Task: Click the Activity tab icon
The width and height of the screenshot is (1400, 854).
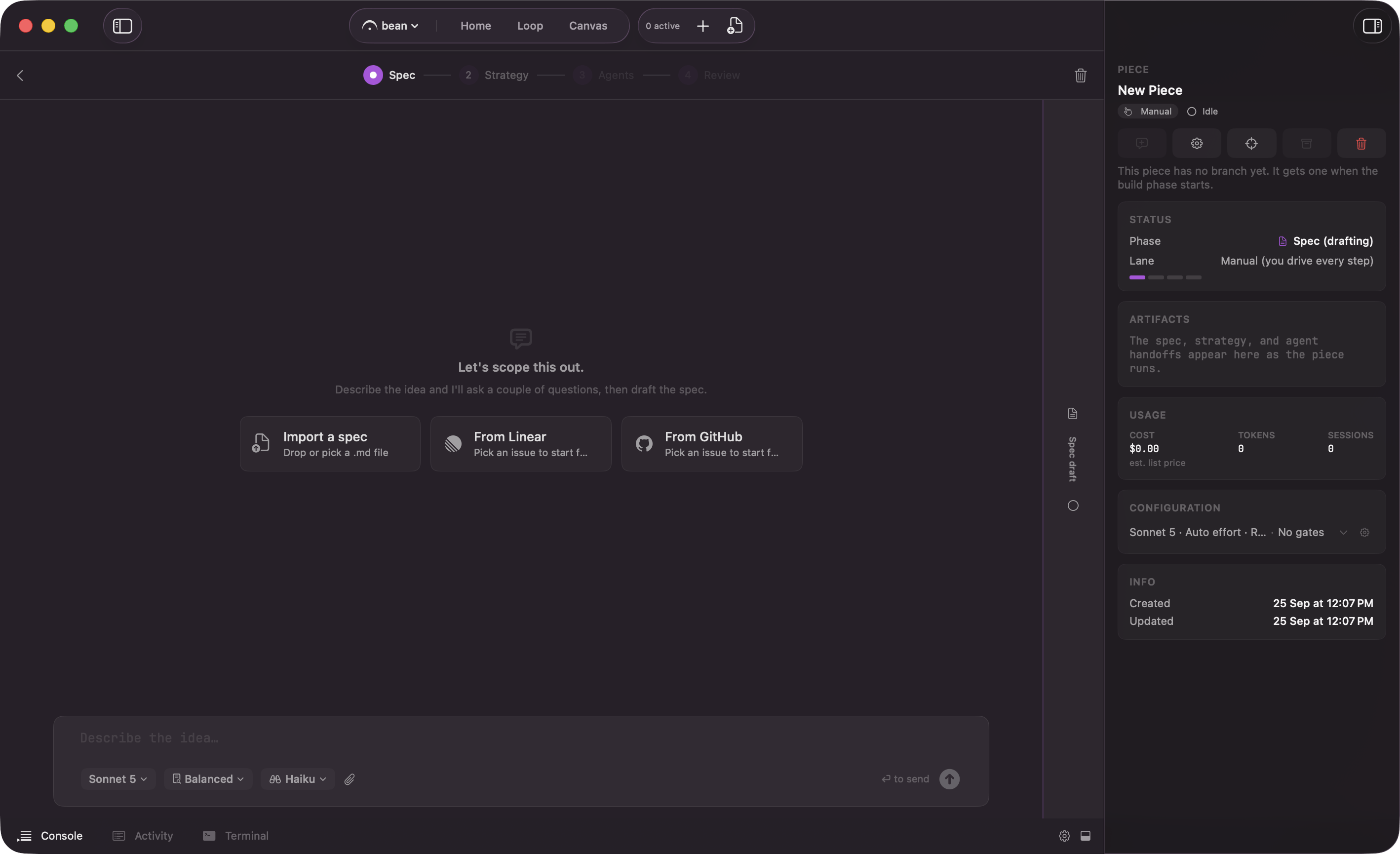Action: [x=118, y=836]
